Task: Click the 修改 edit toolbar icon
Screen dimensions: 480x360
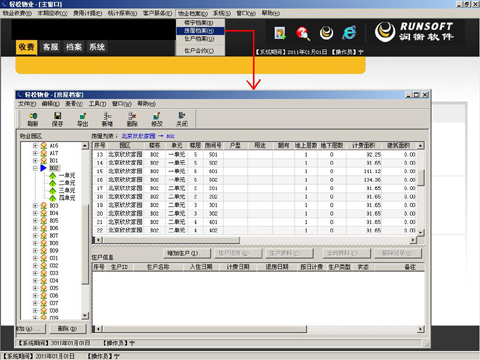Action: click(x=157, y=116)
